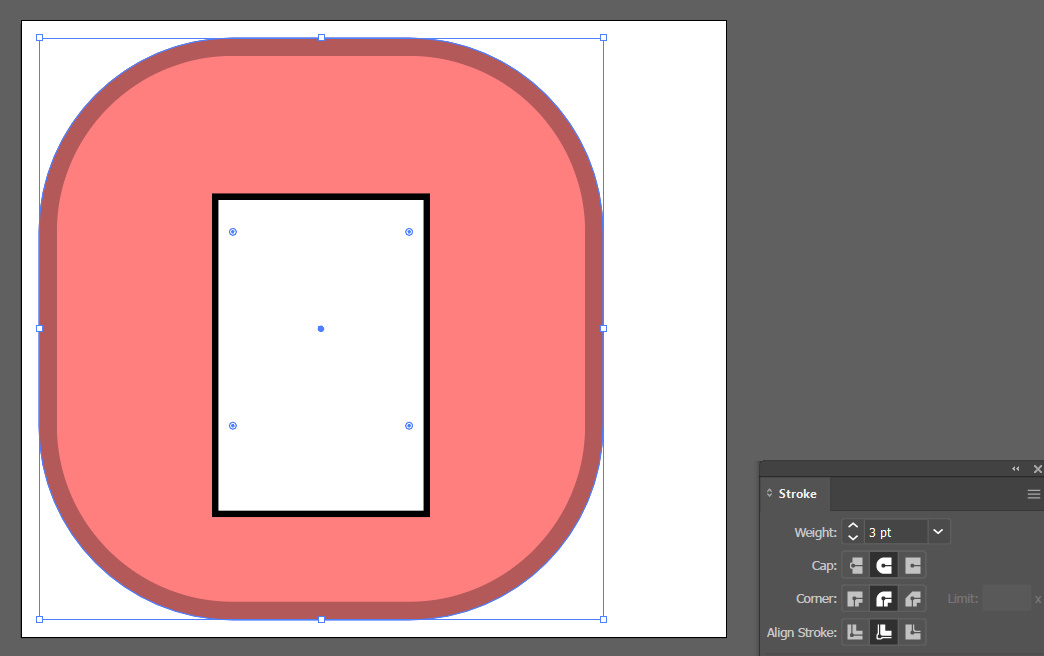Click the disabled miter Limit field
The image size is (1044, 656).
(x=1006, y=599)
